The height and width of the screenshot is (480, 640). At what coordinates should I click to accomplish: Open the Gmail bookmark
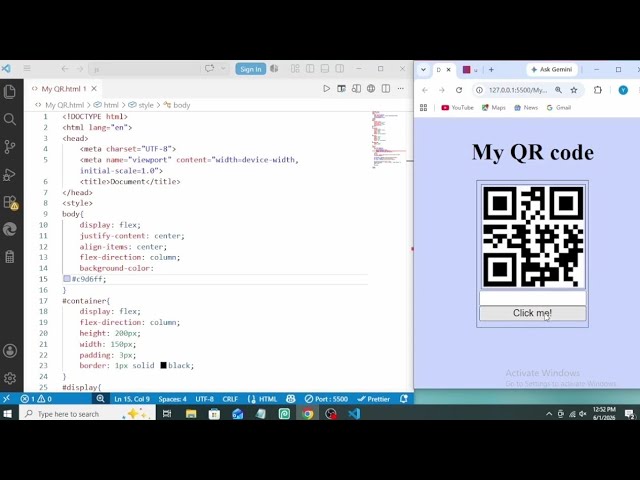click(x=559, y=108)
